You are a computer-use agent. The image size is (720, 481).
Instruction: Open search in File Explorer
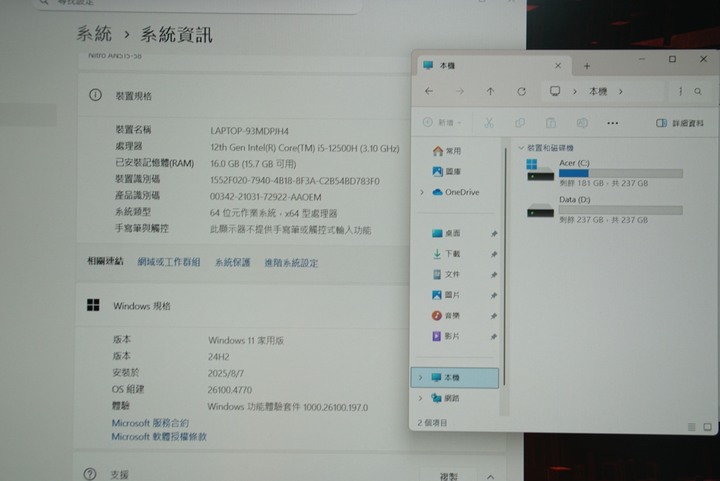(698, 91)
